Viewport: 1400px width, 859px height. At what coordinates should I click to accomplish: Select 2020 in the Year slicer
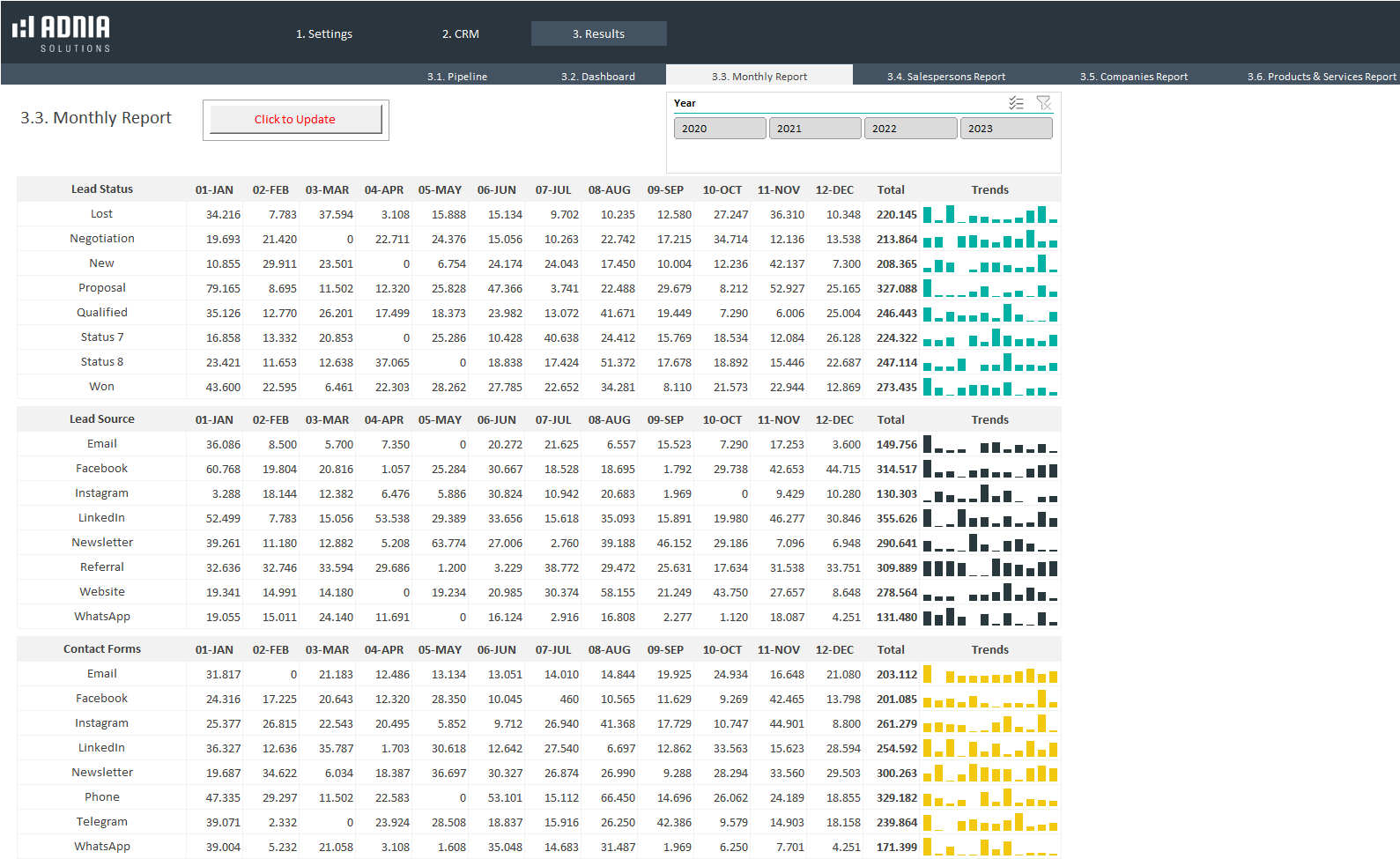click(x=720, y=129)
